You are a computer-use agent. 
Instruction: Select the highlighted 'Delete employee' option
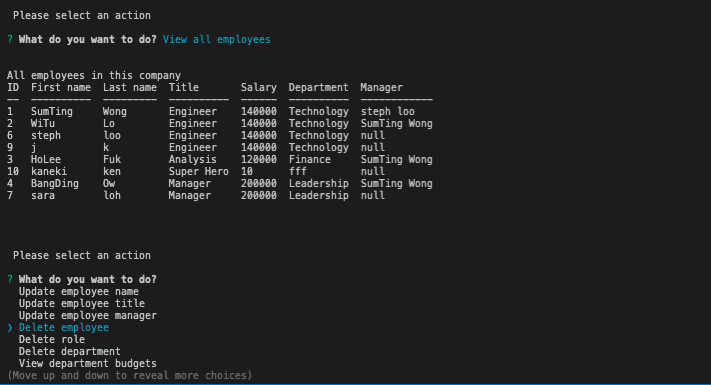64,327
